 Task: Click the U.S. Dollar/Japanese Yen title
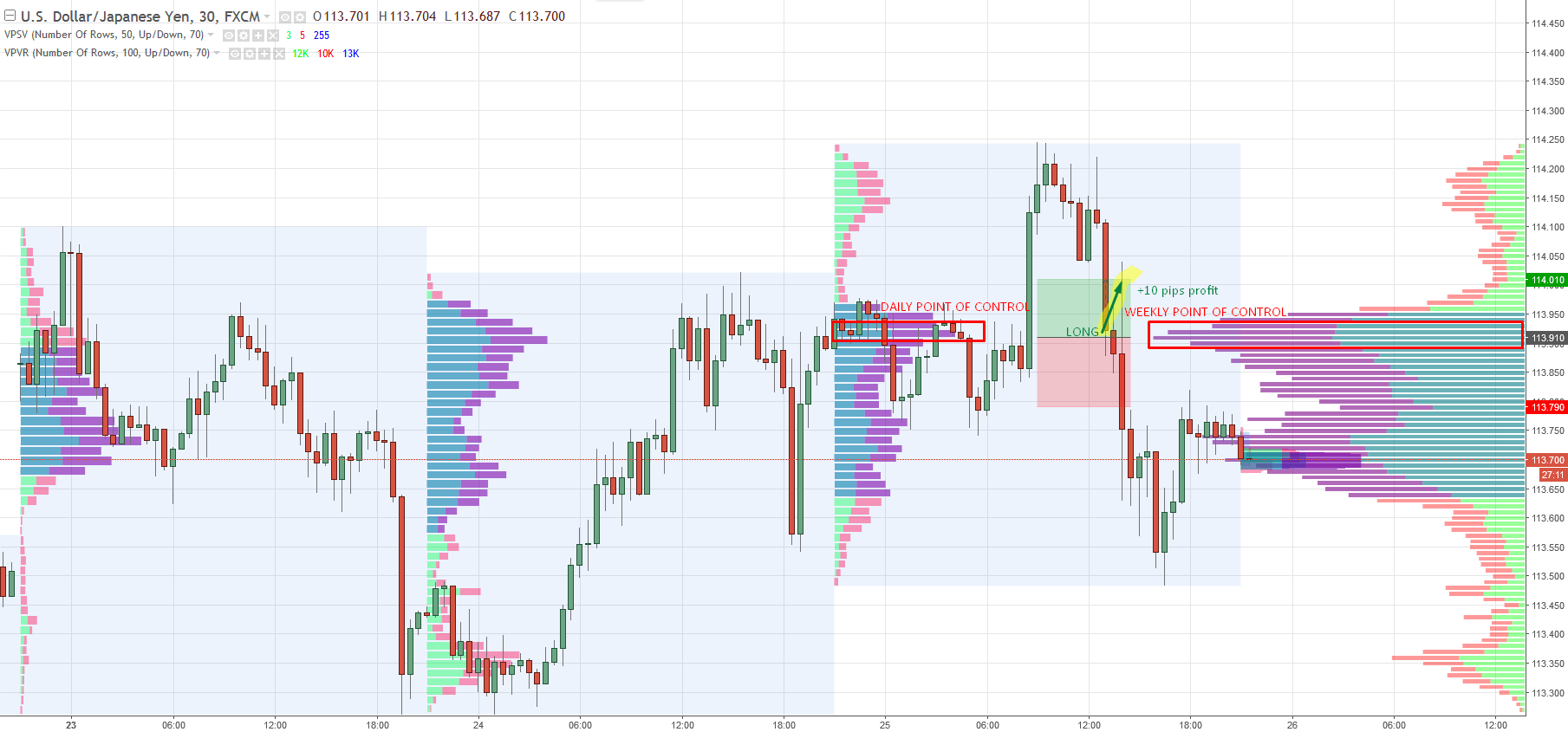click(140, 16)
